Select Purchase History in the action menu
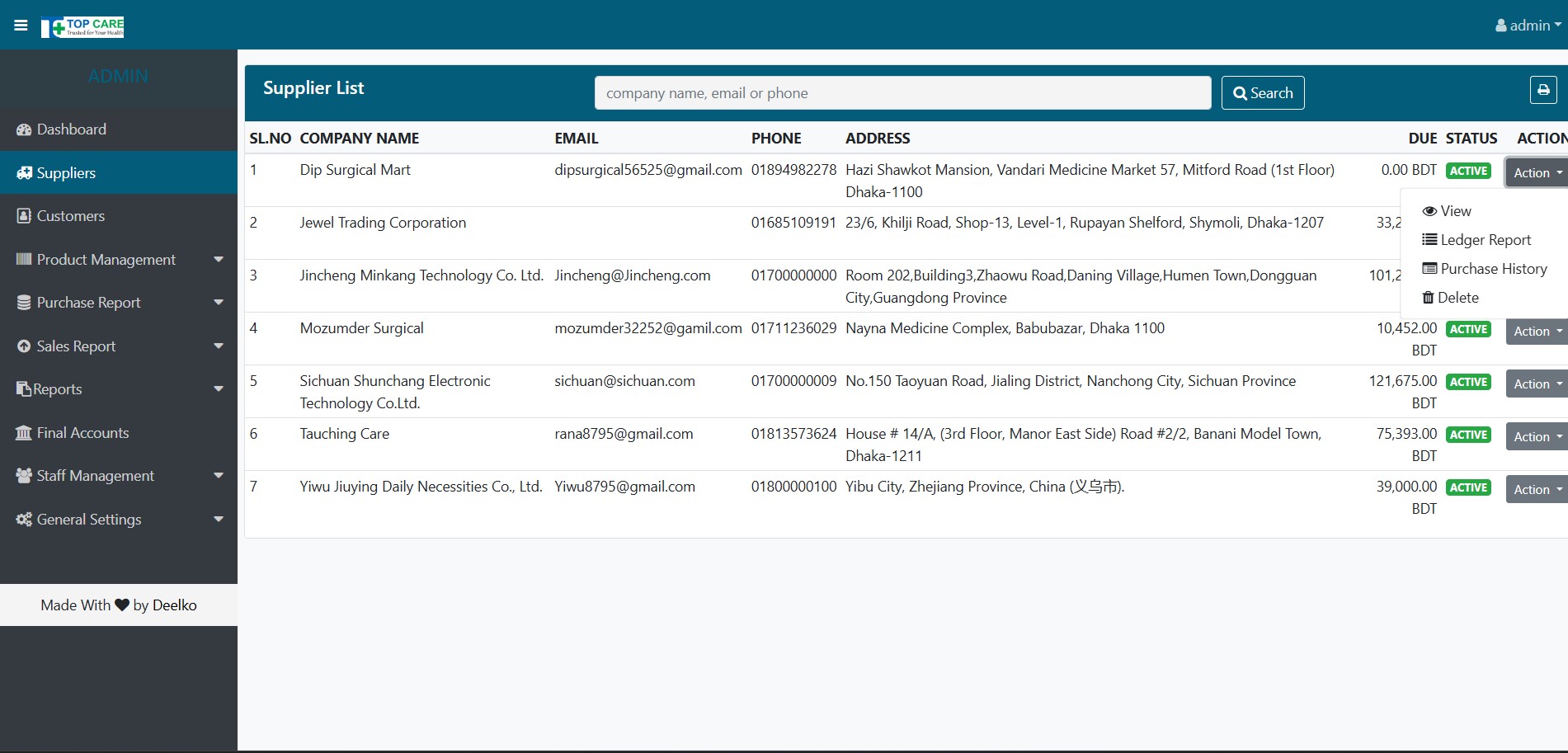Screen dimensions: 1568x753 (x=1493, y=269)
